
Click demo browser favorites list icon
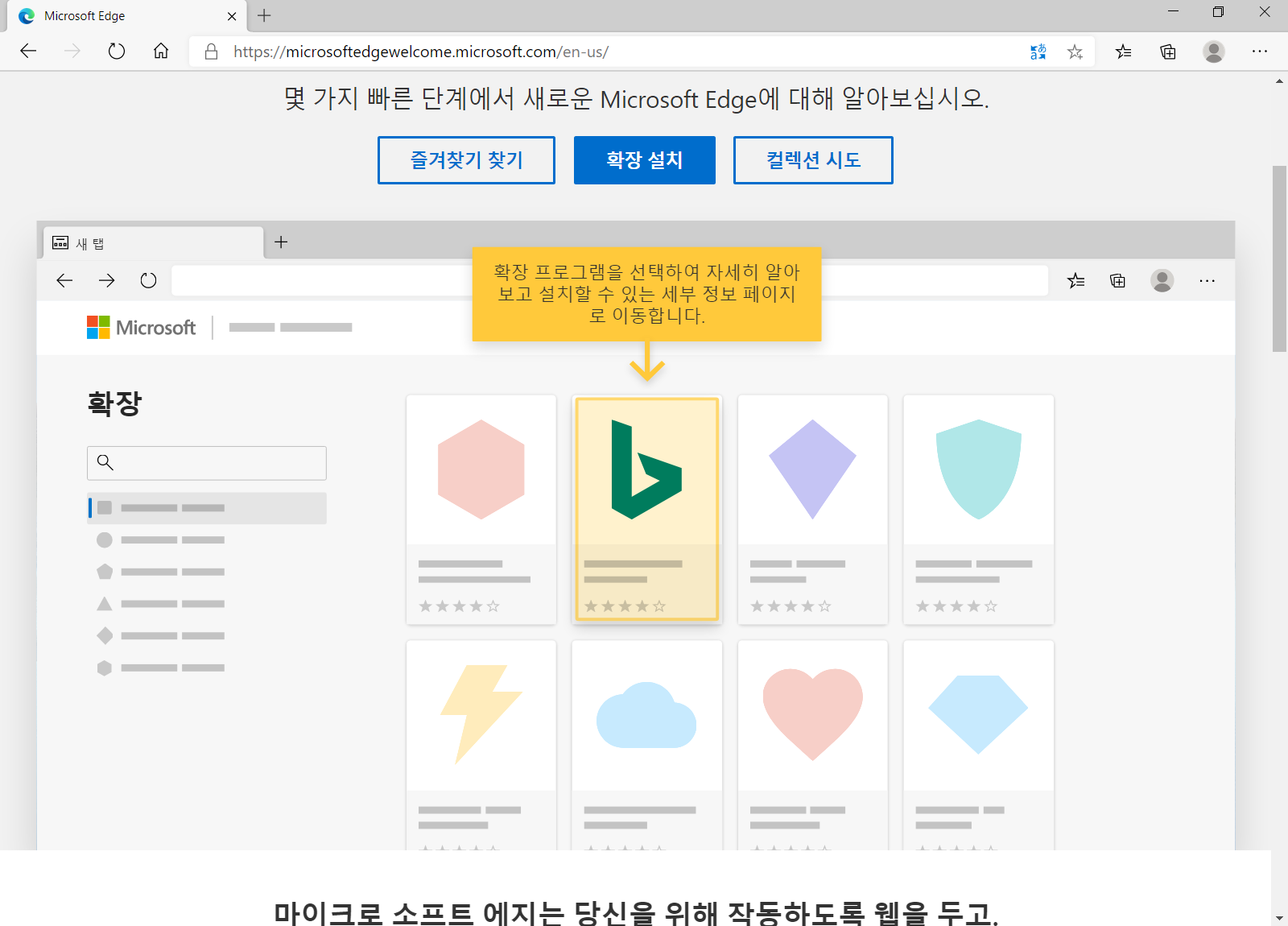[x=1075, y=280]
